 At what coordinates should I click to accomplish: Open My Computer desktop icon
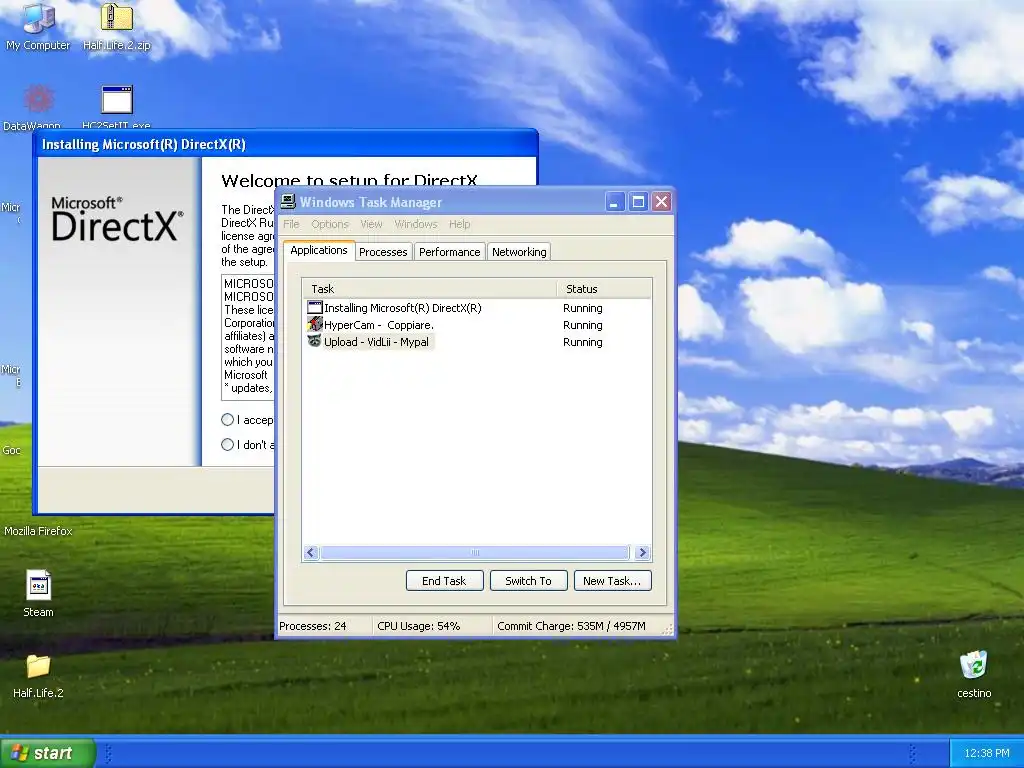(38, 26)
